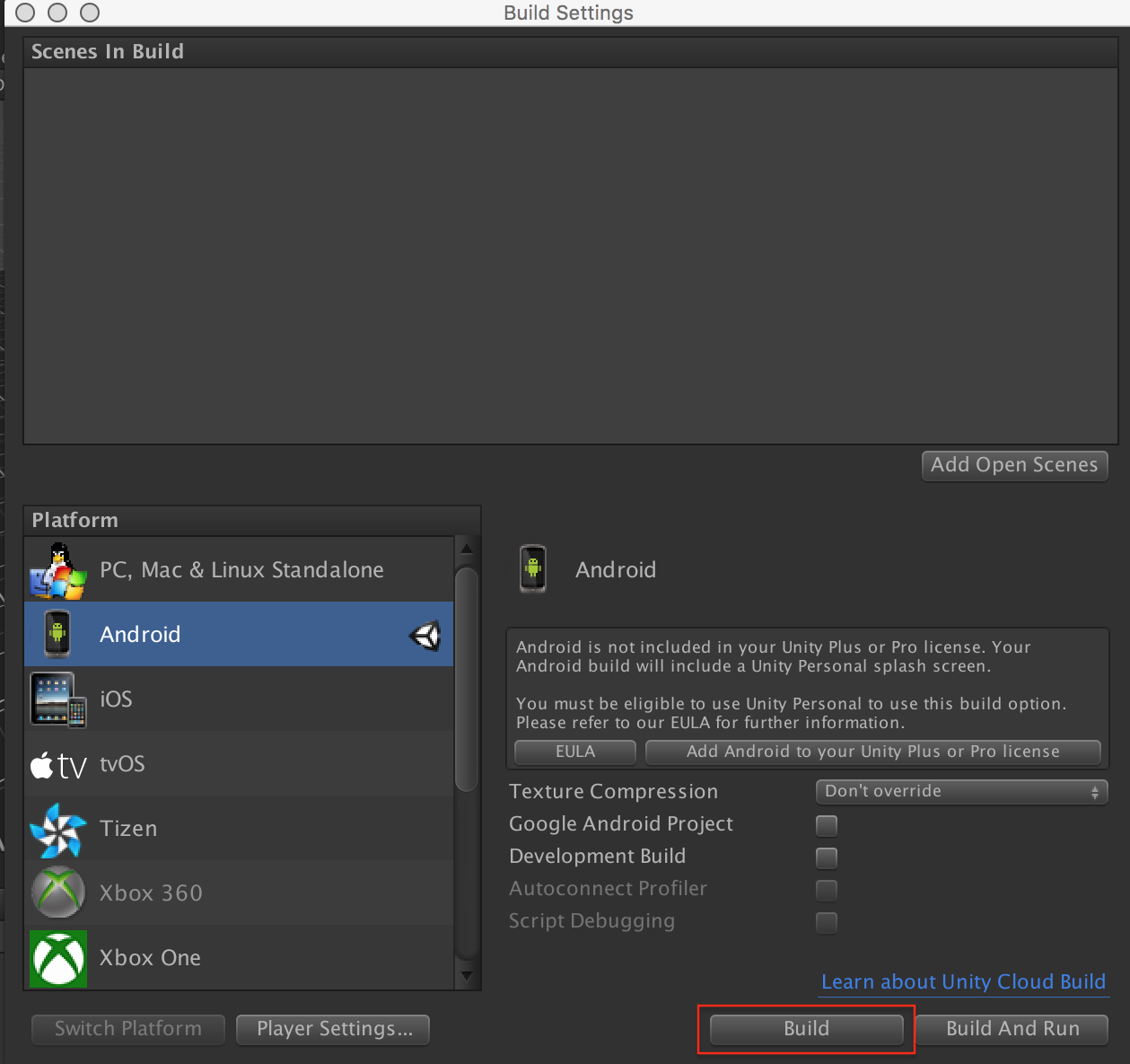Select the tvOS platform label

pyautogui.click(x=122, y=764)
